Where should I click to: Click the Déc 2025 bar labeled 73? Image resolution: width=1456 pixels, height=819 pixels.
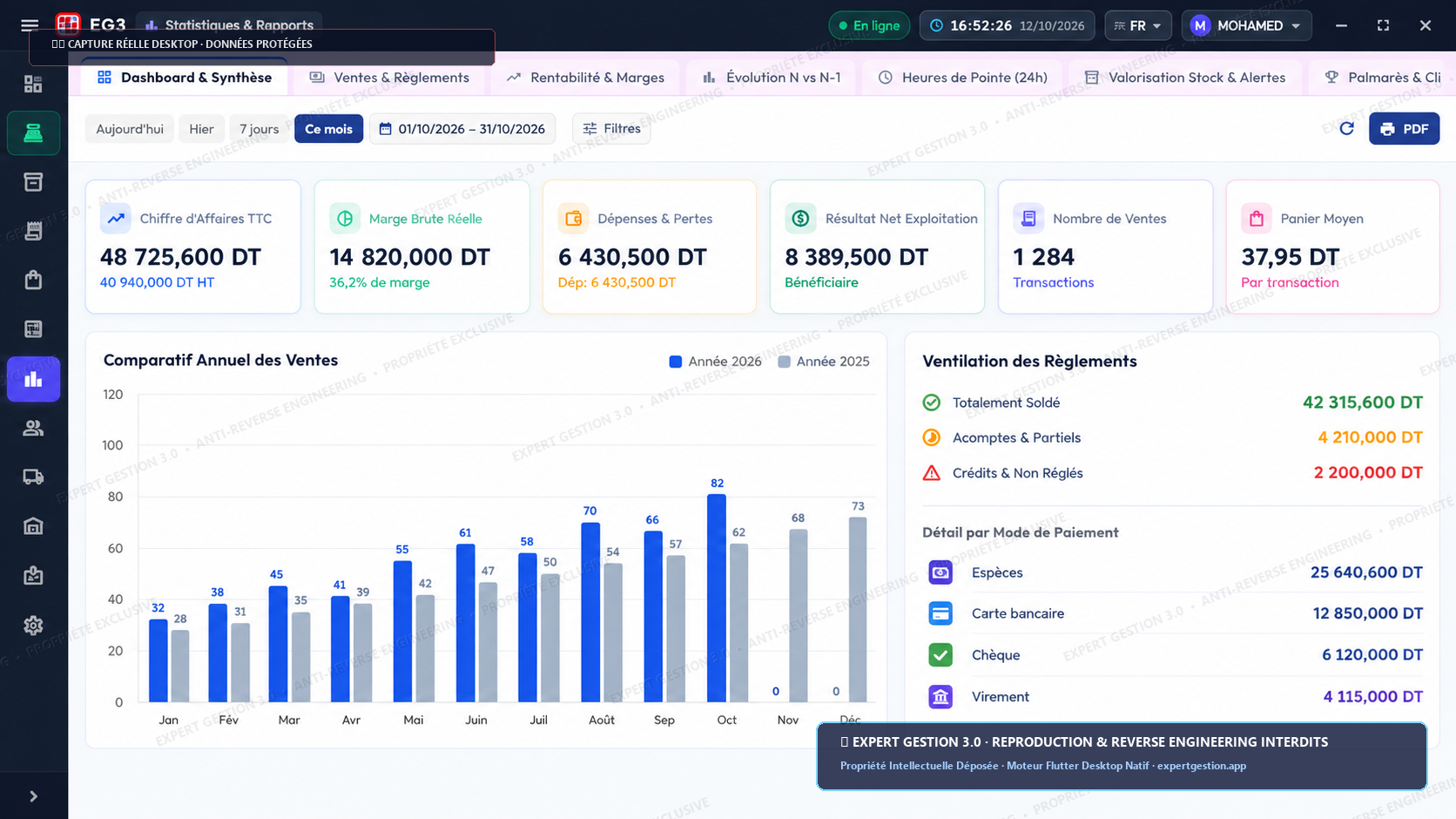click(x=858, y=609)
